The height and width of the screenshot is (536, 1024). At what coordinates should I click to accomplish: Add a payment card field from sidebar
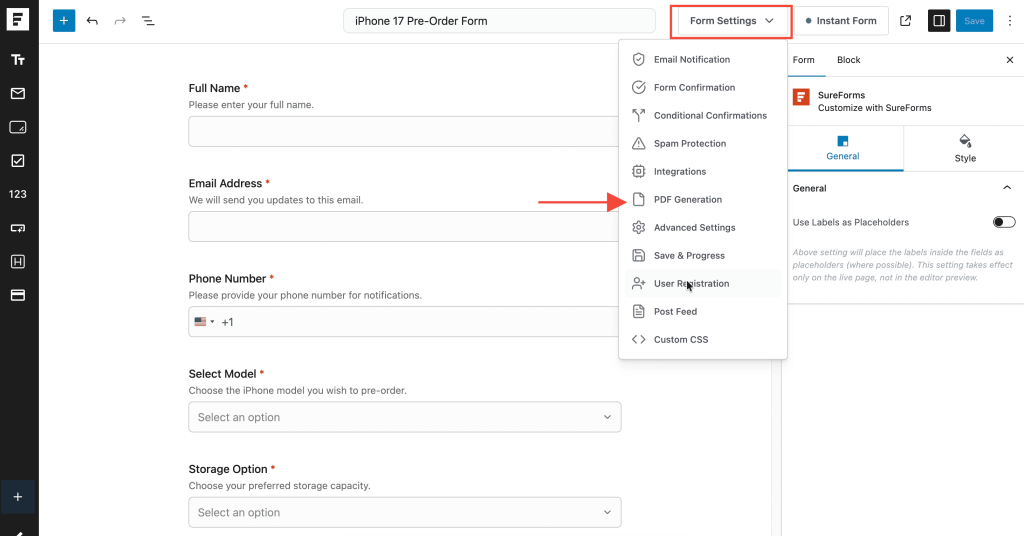(18, 295)
